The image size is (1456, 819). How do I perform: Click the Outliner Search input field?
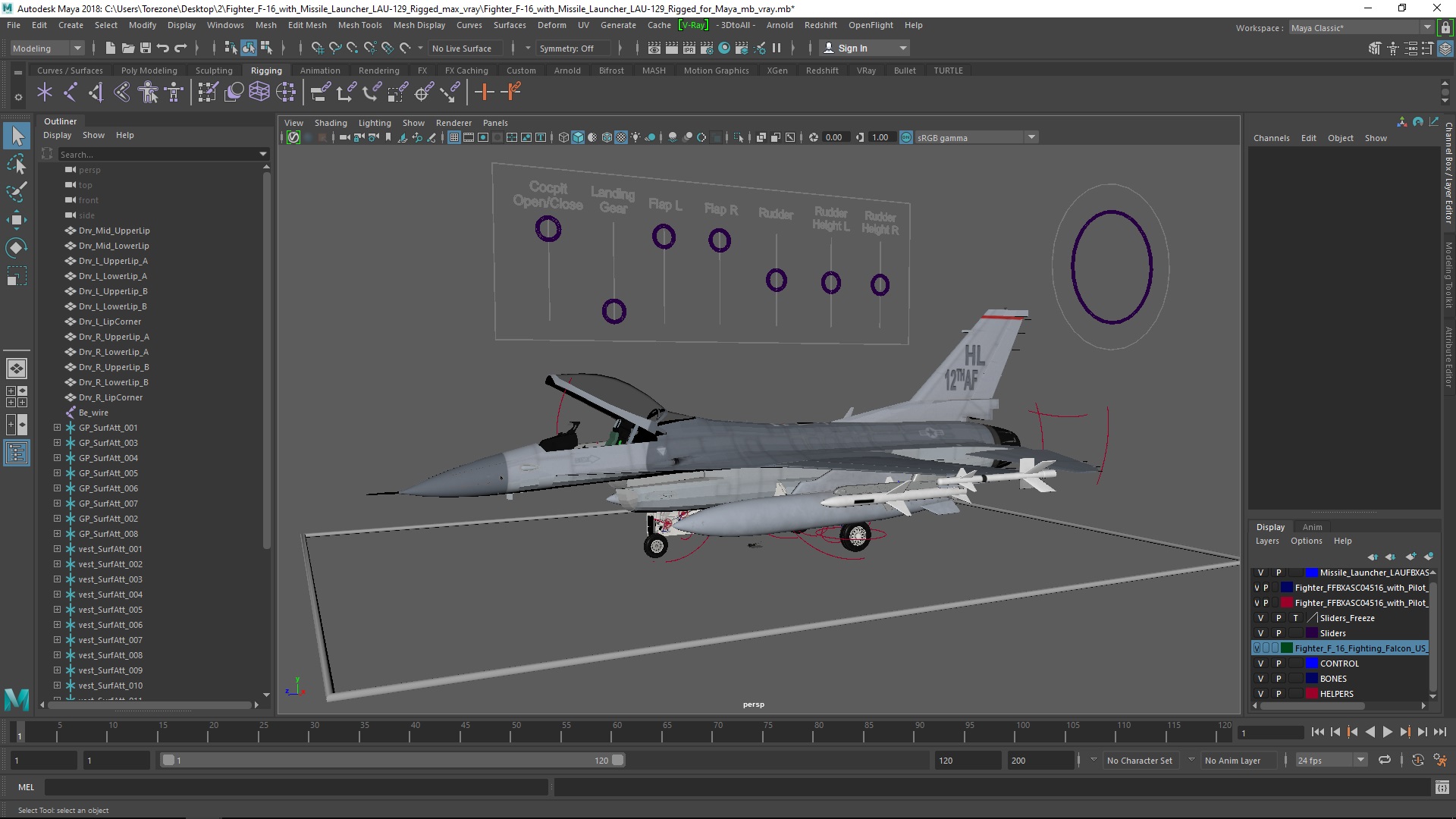pos(158,154)
